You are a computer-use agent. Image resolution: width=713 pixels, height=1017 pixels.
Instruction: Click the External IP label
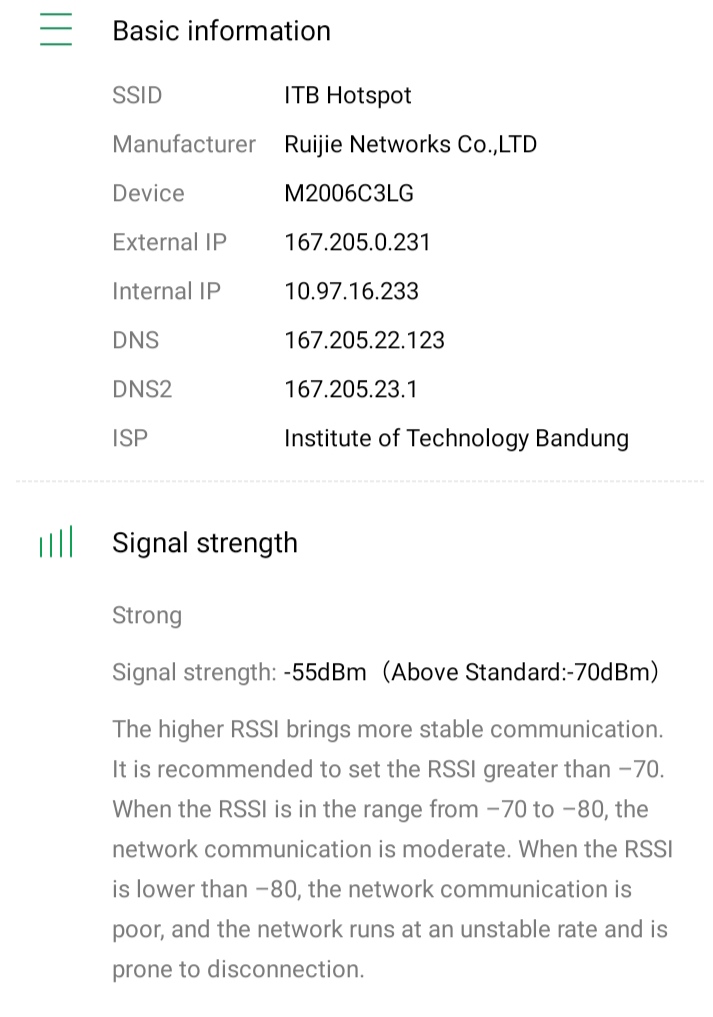(169, 243)
